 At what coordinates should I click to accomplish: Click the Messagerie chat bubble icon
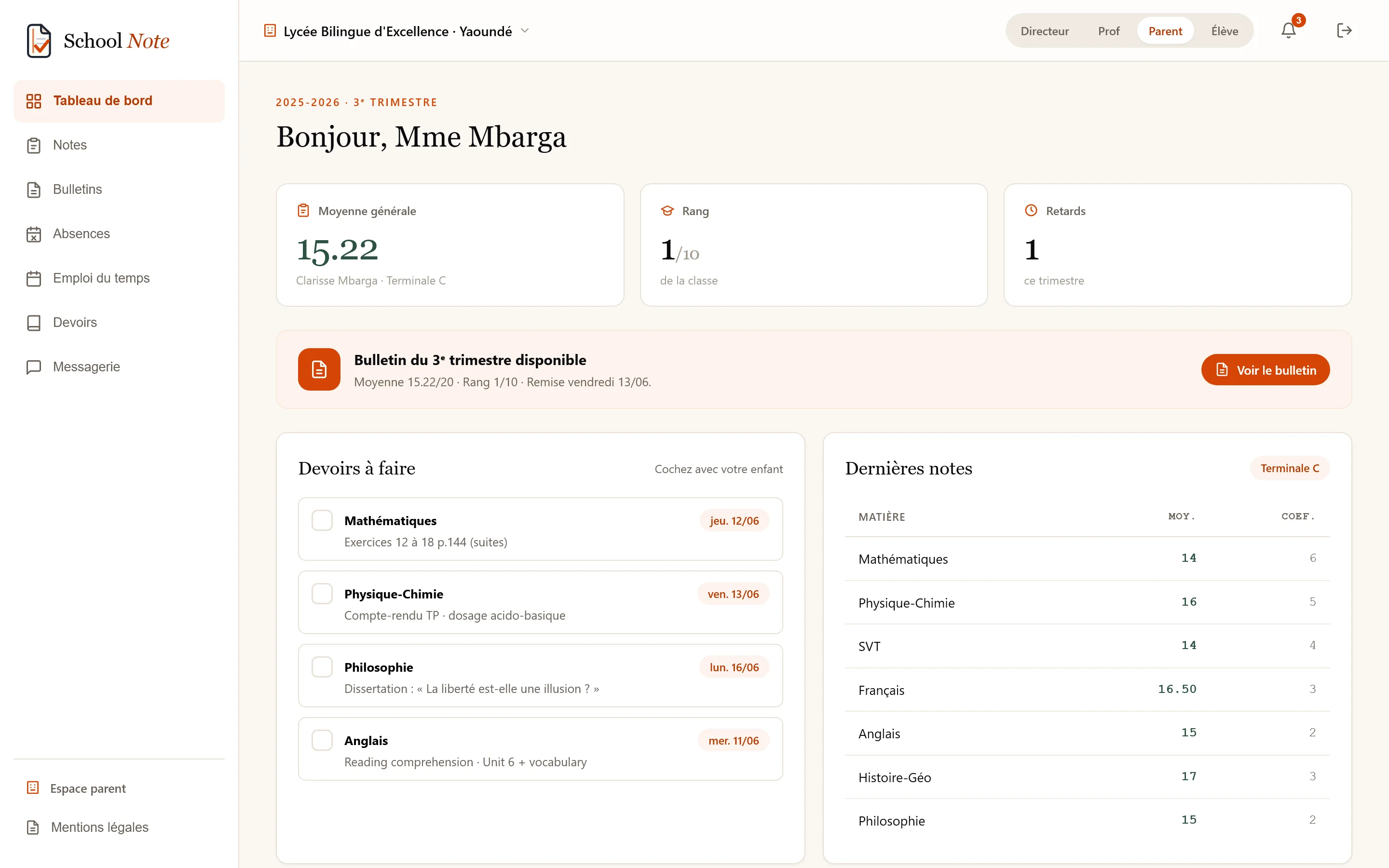click(x=34, y=367)
